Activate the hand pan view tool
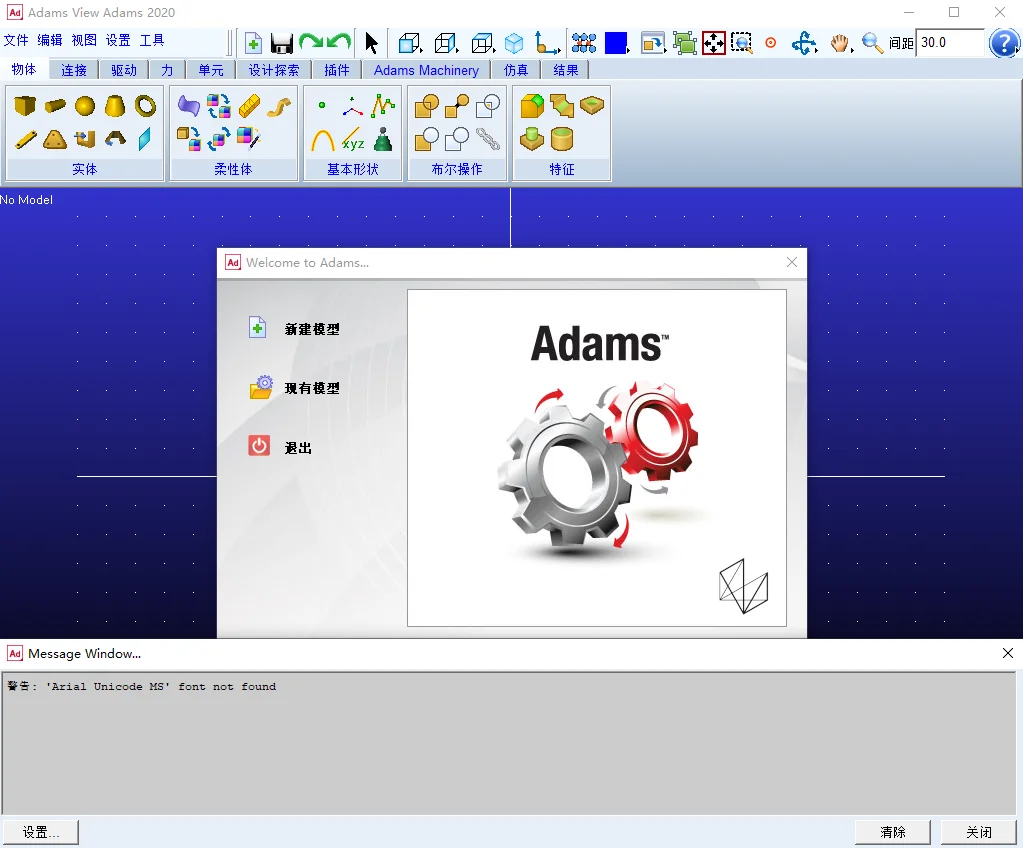Image resolution: width=1023 pixels, height=848 pixels. (x=840, y=43)
